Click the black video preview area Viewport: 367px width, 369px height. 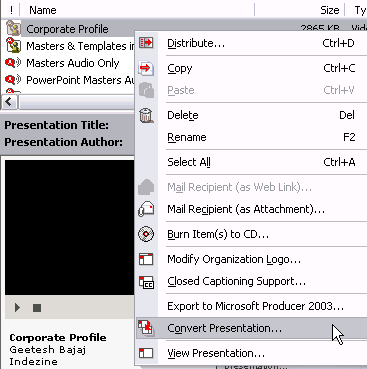pos(69,228)
